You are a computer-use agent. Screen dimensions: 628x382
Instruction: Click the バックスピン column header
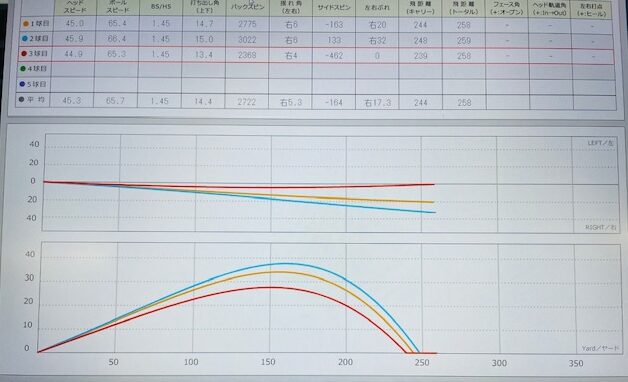(x=248, y=7)
